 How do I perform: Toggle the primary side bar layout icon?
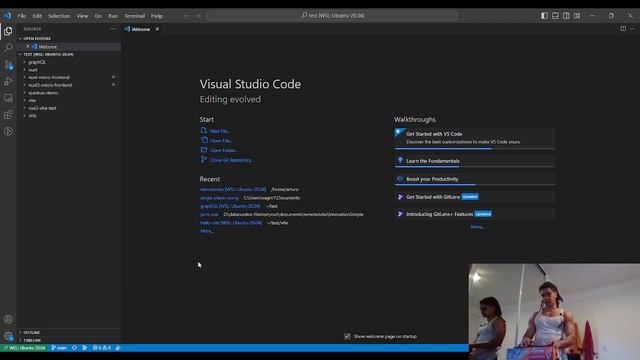pyautogui.click(x=544, y=16)
